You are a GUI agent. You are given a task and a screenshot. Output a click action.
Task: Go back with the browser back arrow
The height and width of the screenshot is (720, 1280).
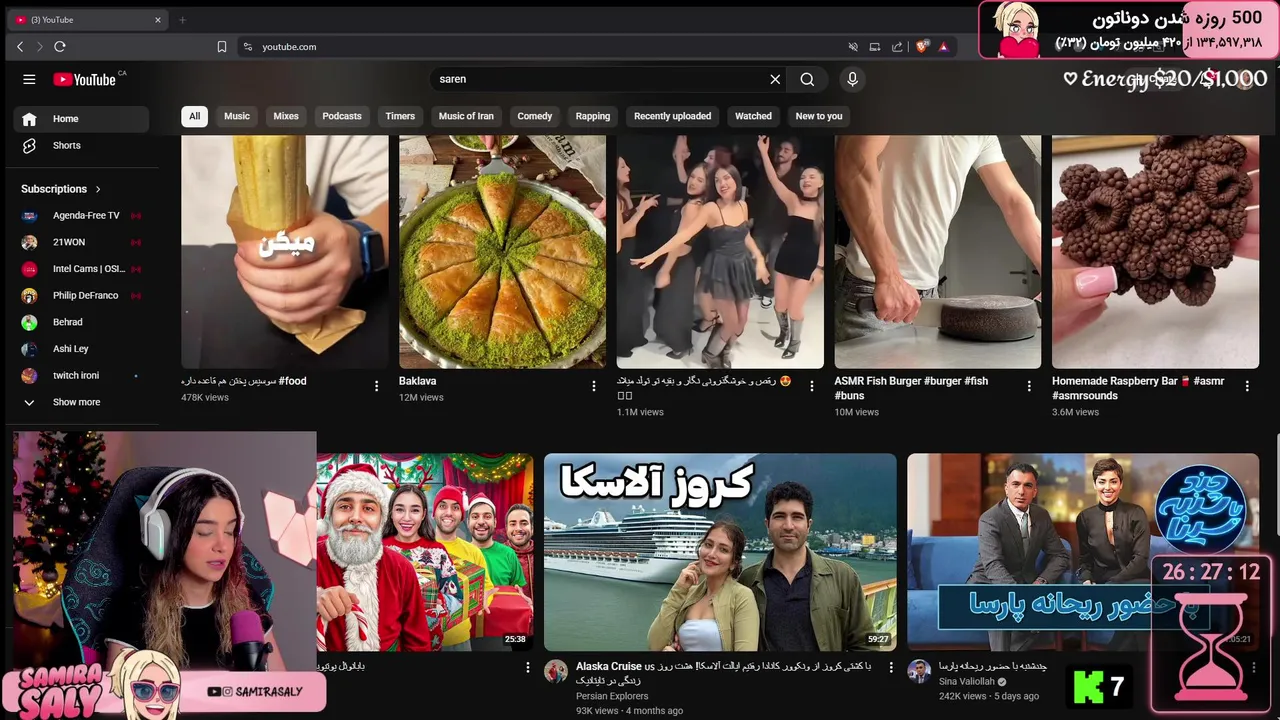click(20, 46)
